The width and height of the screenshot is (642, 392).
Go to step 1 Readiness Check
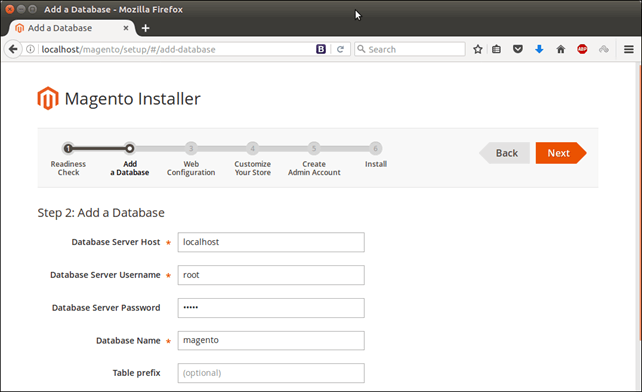point(68,148)
